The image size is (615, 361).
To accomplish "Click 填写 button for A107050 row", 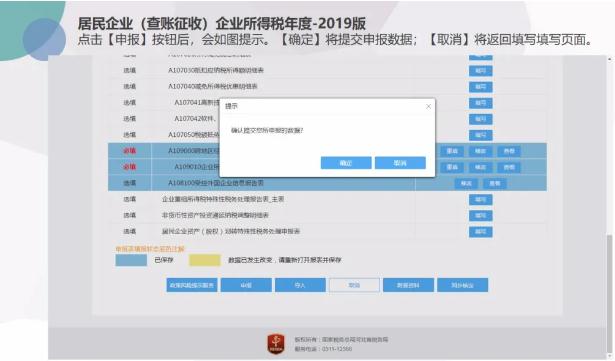I will pyautogui.click(x=480, y=135).
